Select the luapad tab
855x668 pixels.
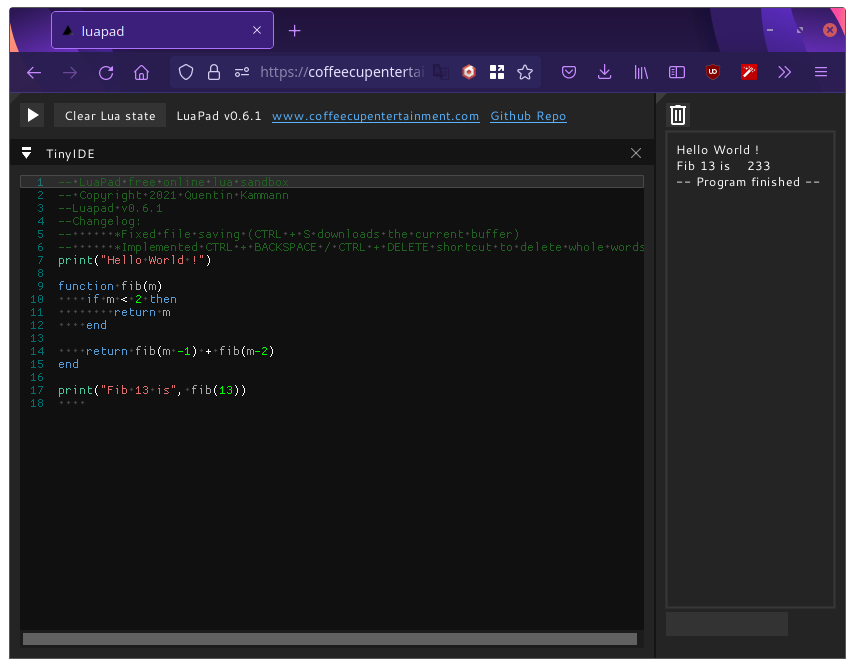(162, 31)
